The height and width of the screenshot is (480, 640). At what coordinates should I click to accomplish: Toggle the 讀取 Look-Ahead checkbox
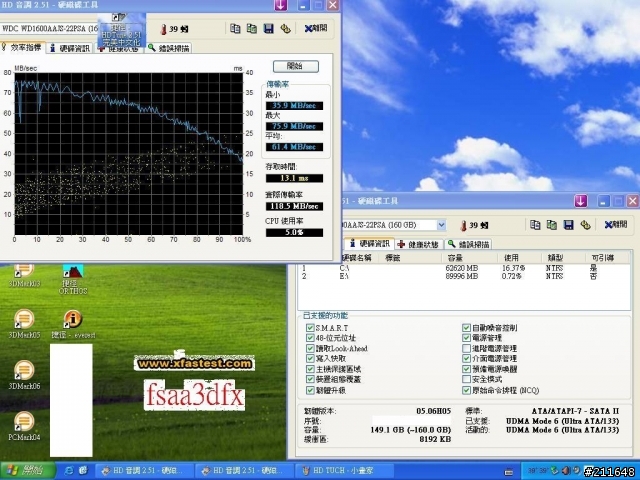click(x=310, y=348)
